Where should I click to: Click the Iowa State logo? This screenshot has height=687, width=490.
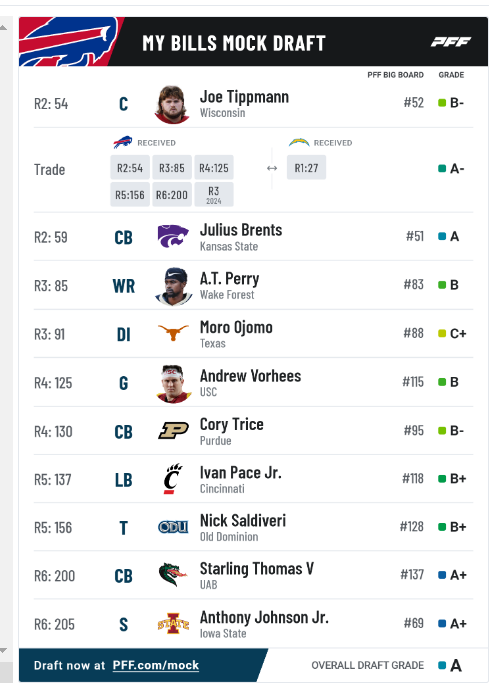[x=173, y=623]
